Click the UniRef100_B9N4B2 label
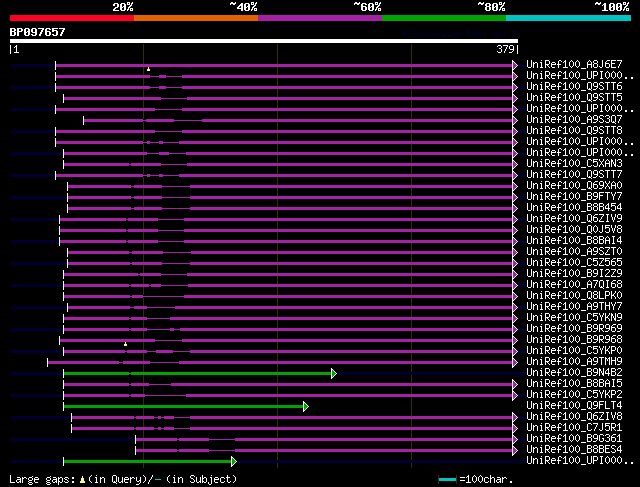Image resolution: width=640 pixels, height=487 pixels. [574, 373]
